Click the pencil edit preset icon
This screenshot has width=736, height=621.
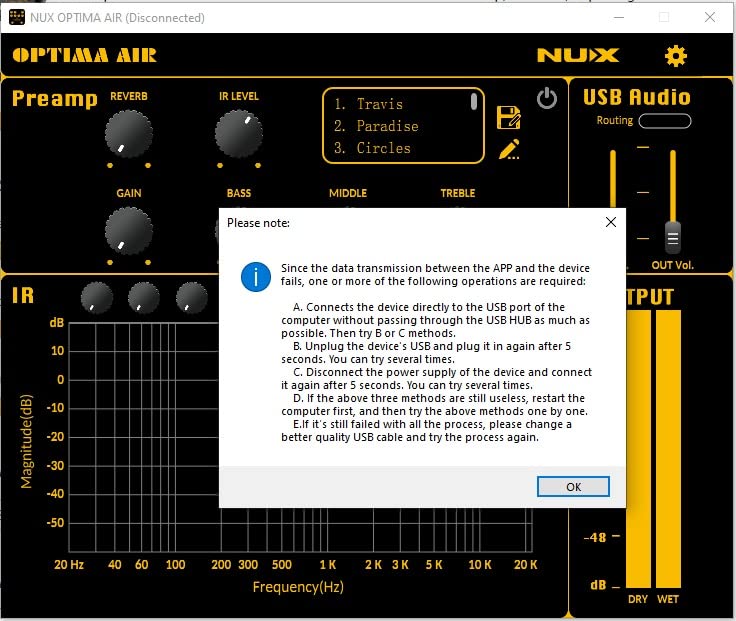(x=509, y=149)
